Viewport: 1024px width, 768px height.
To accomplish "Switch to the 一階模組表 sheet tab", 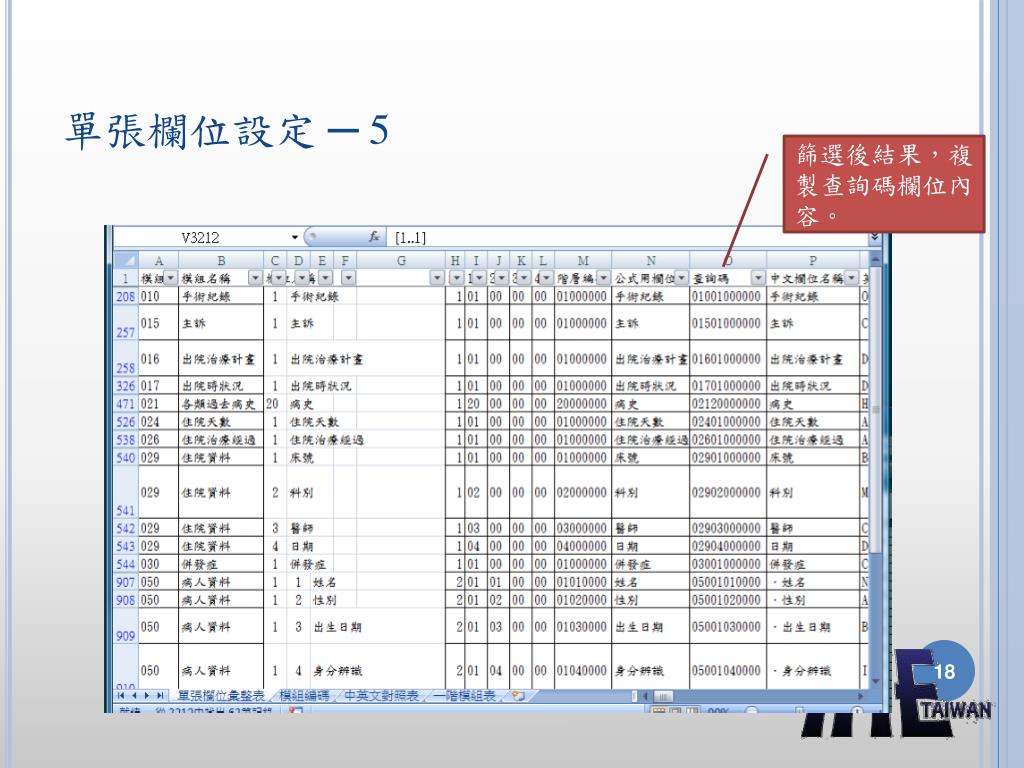I will [x=464, y=696].
